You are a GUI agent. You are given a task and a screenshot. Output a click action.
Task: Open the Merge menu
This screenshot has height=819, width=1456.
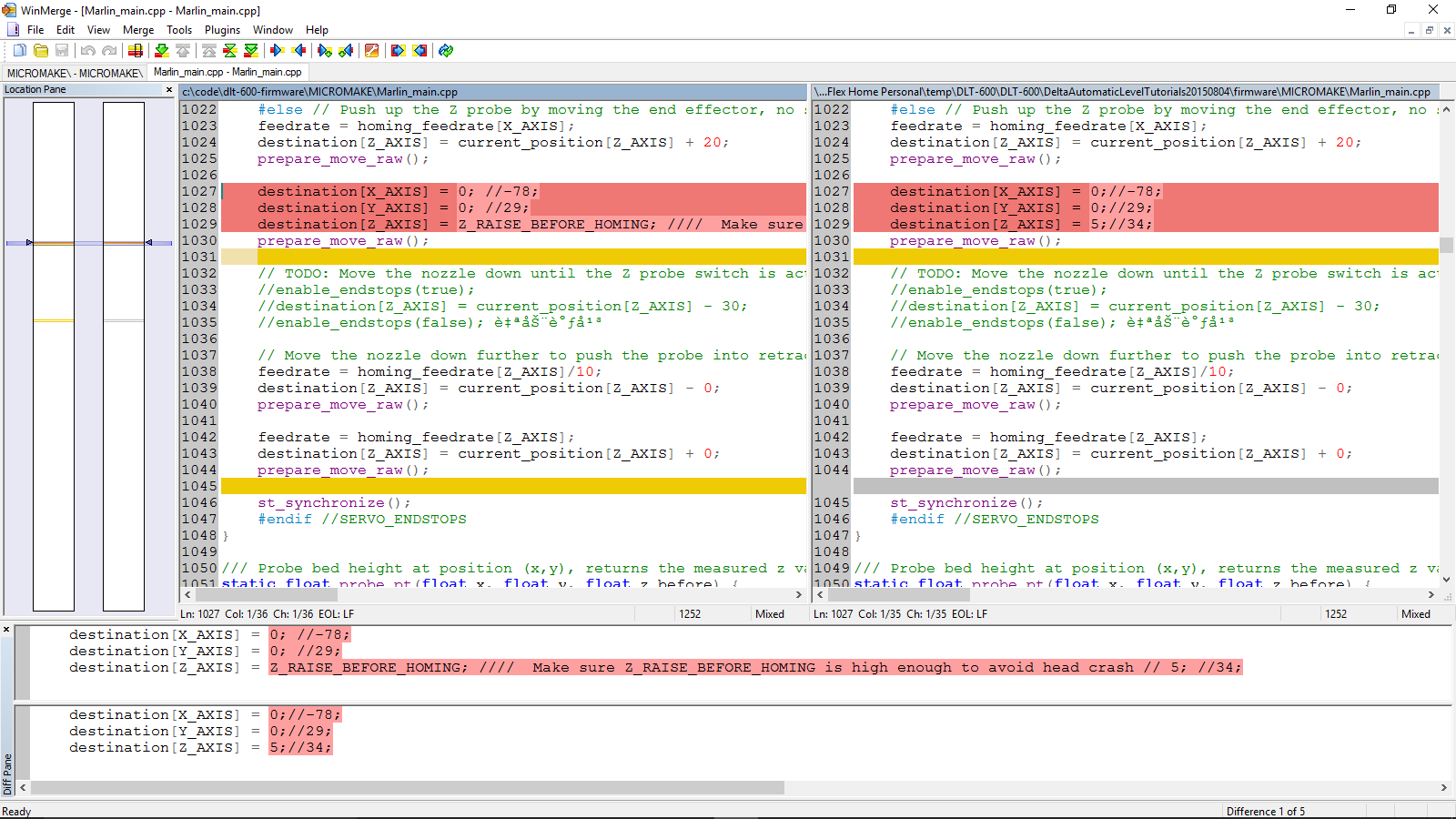[138, 30]
